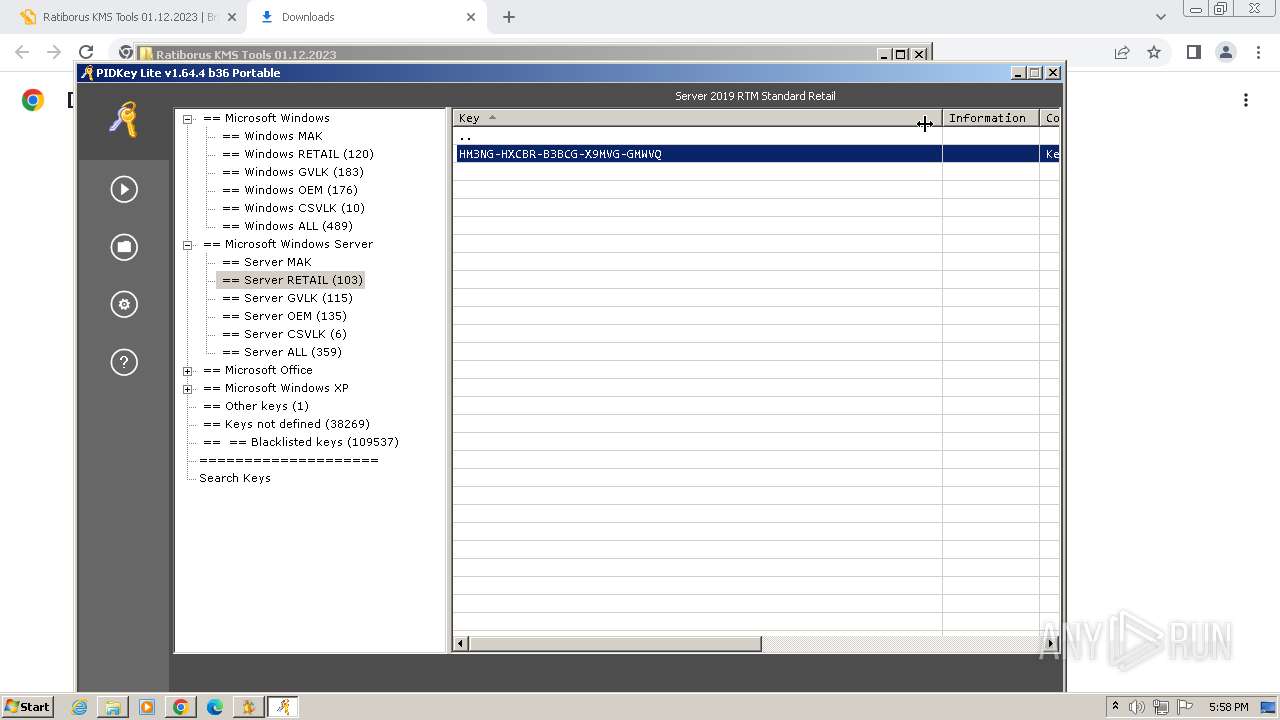The height and width of the screenshot is (720, 1280).
Task: Show hidden tray icons arrow
Action: (x=1115, y=706)
